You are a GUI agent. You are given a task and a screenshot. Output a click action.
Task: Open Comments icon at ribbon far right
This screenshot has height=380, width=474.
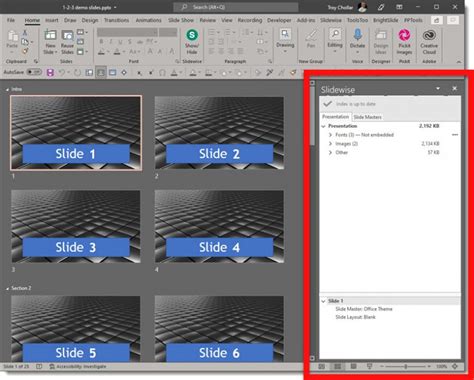pyautogui.click(x=453, y=20)
